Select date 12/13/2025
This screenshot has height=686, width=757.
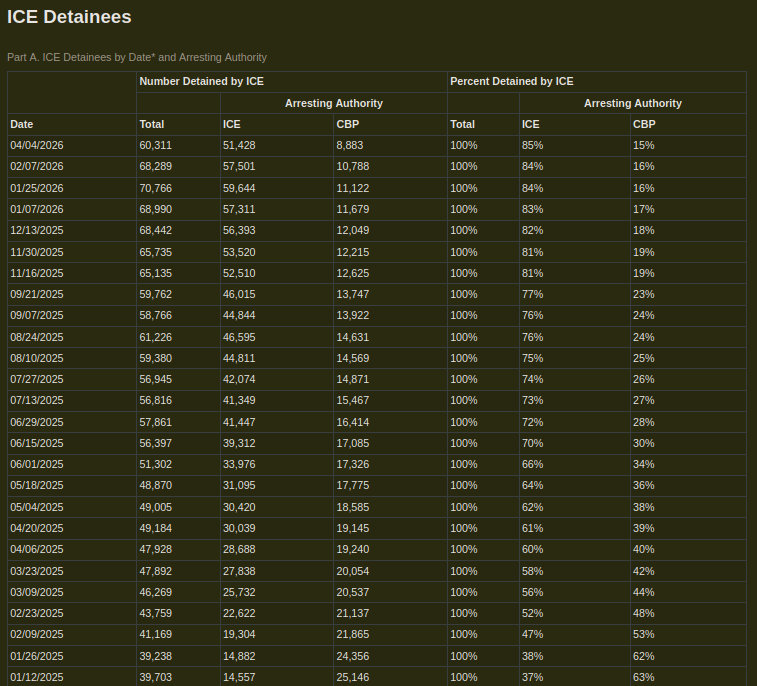[37, 230]
